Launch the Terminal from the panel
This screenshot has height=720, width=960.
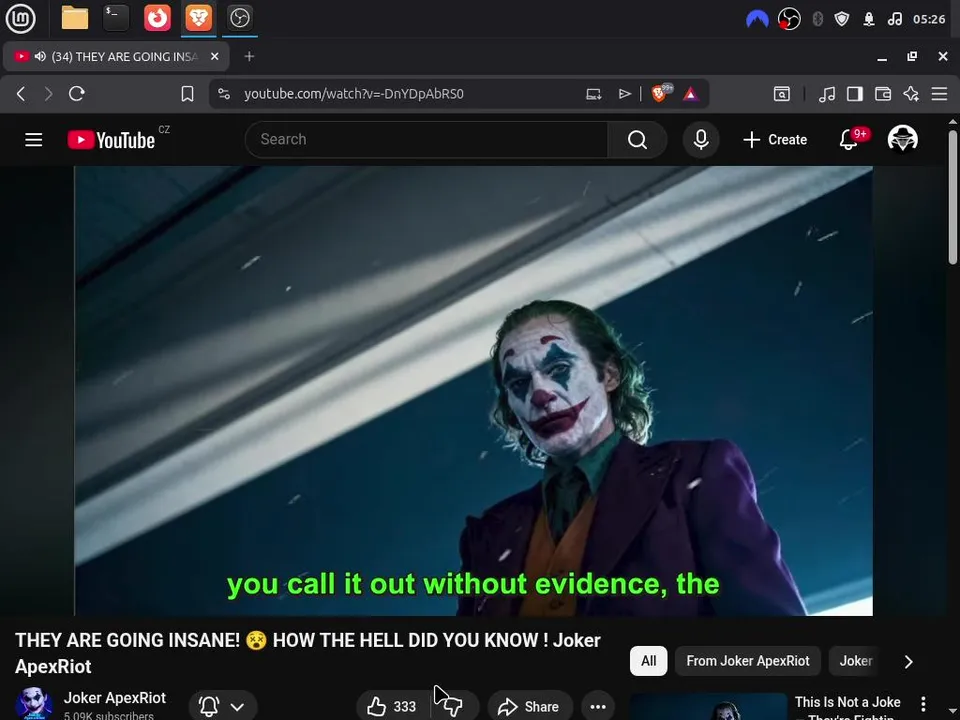(116, 18)
